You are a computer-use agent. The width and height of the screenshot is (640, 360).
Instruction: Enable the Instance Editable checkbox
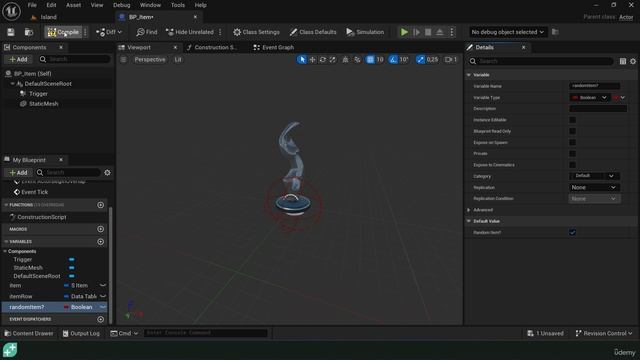click(x=573, y=120)
